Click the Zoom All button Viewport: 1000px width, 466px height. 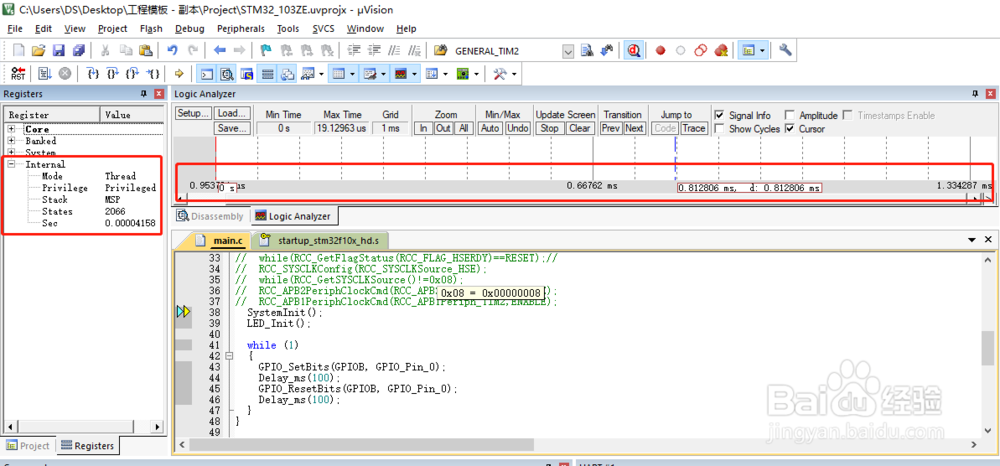464,128
